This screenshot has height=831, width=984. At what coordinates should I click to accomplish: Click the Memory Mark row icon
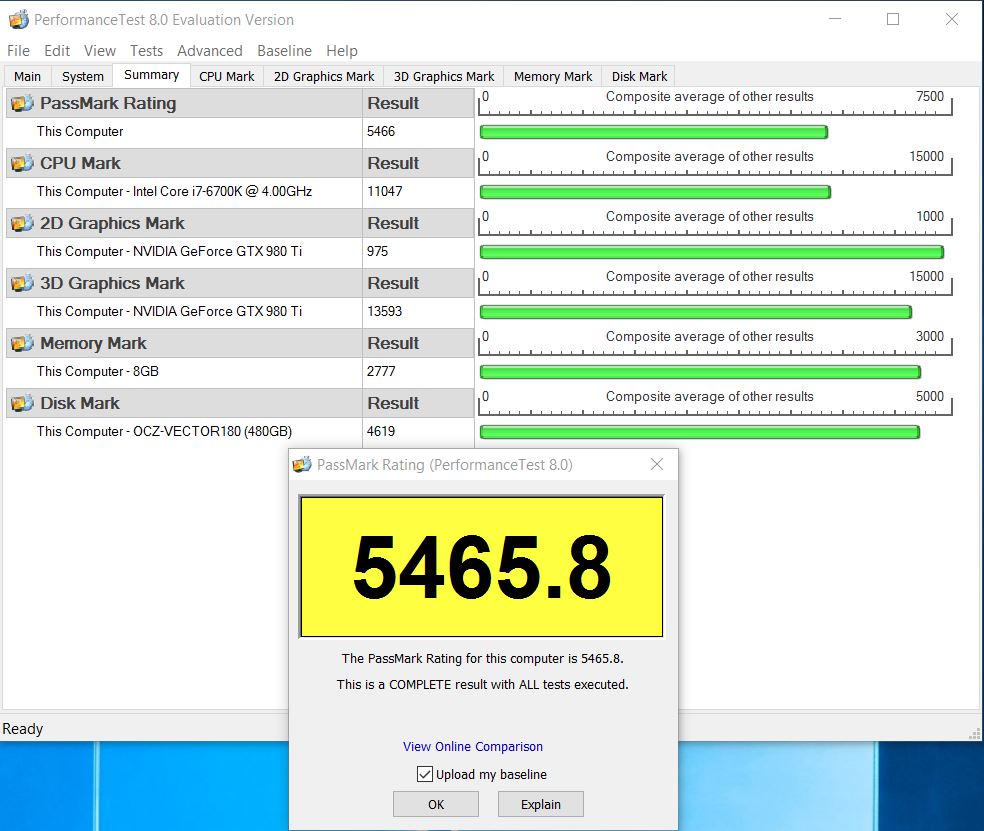pos(22,344)
